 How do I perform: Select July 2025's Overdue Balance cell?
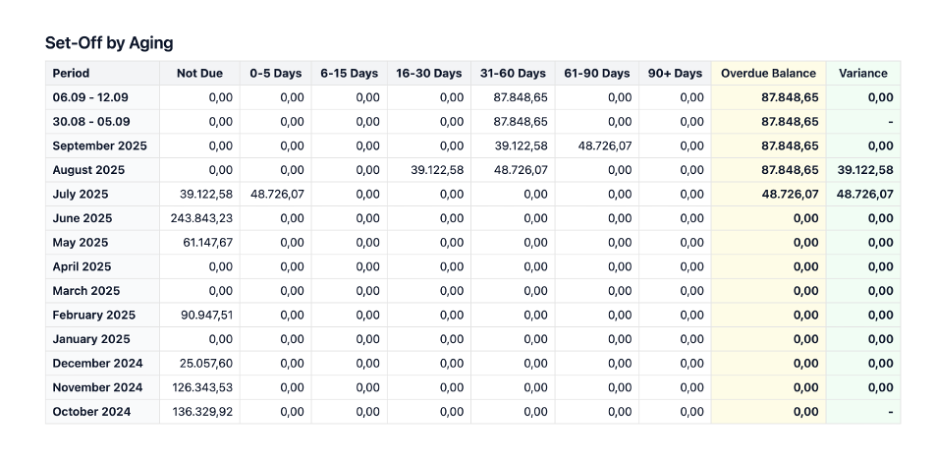pos(790,194)
